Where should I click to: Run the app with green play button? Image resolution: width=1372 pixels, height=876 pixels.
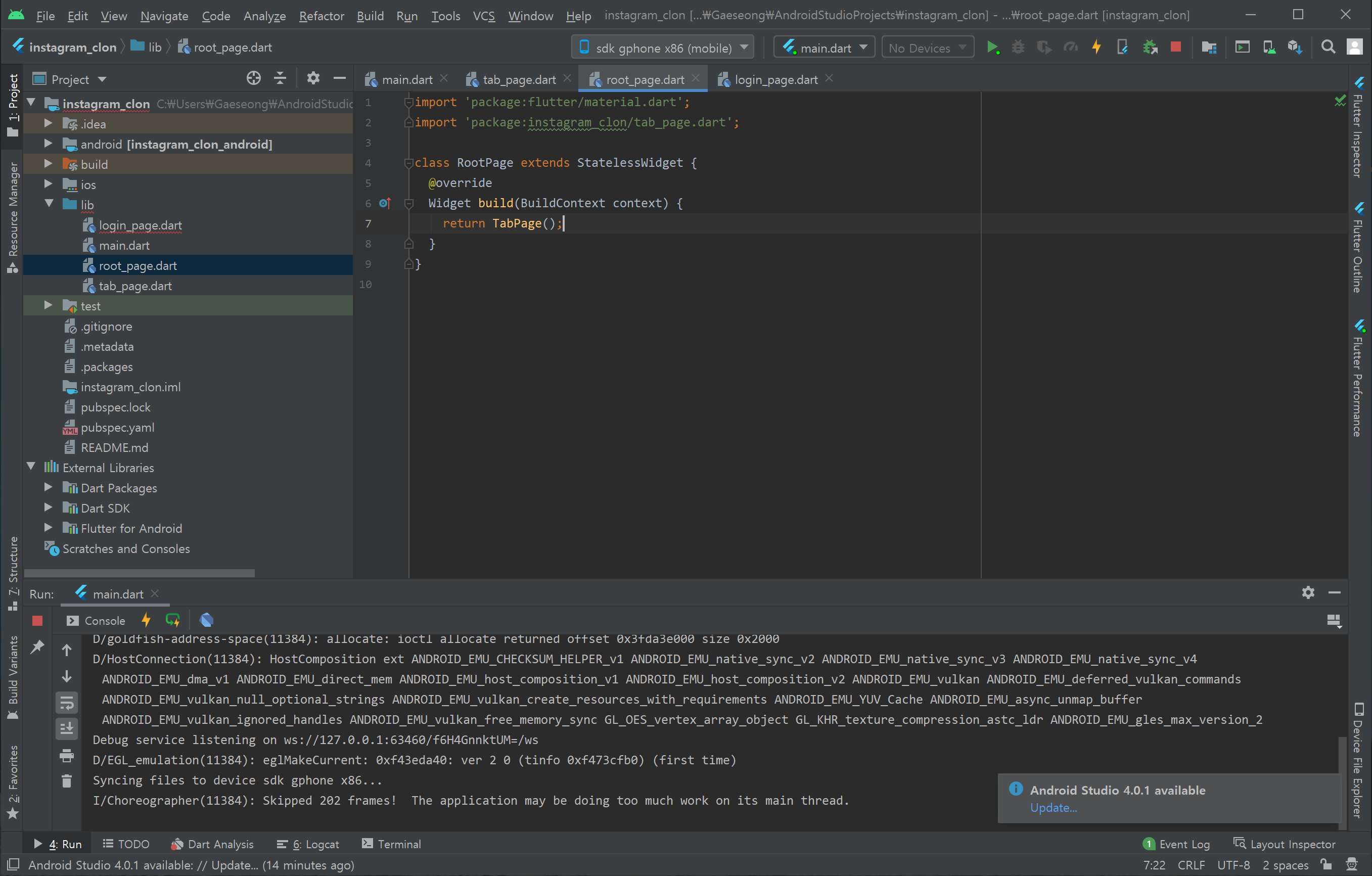point(992,48)
